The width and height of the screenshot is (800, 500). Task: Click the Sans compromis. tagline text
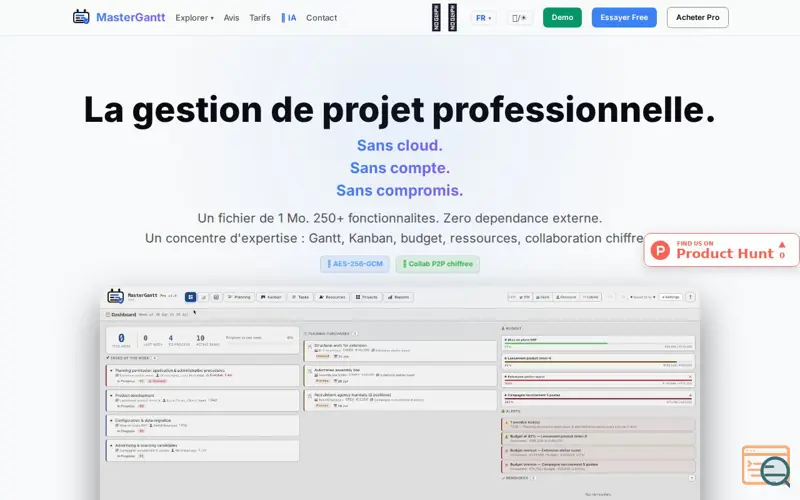pos(399,190)
